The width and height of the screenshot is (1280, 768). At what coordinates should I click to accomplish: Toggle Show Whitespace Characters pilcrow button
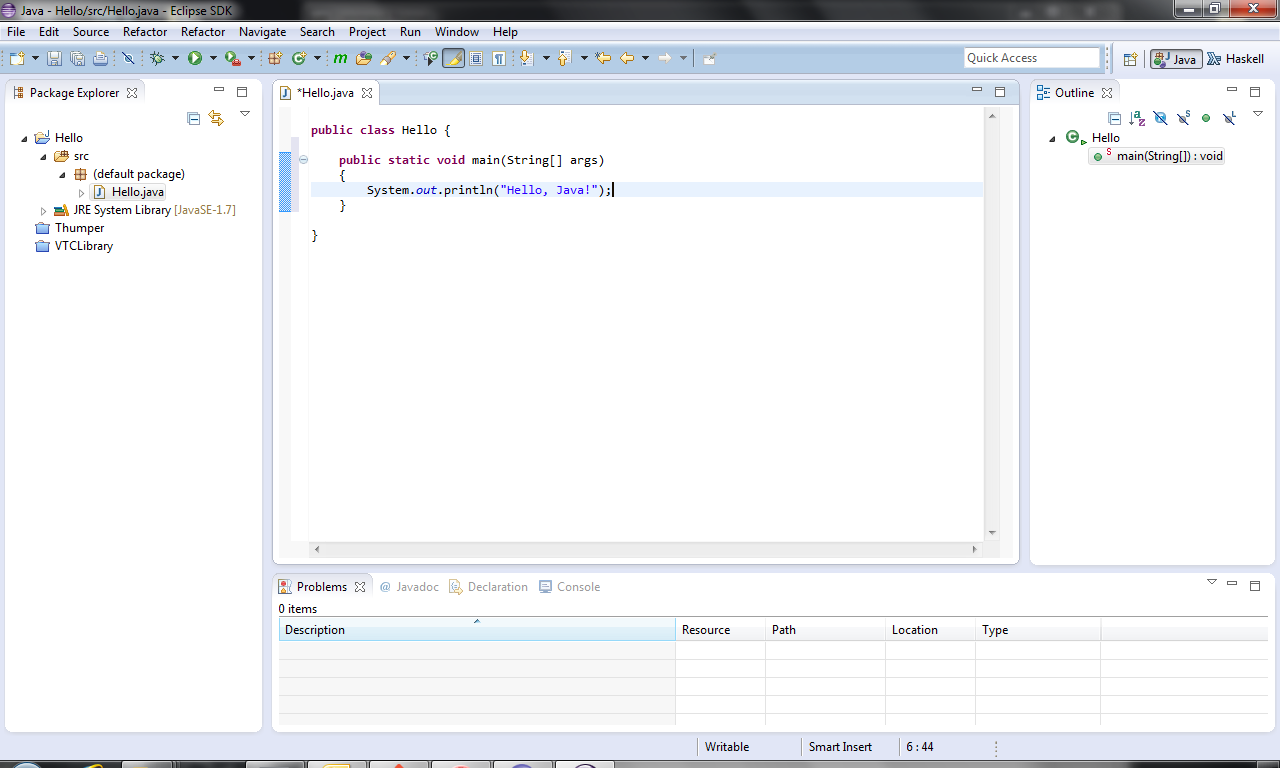498,59
